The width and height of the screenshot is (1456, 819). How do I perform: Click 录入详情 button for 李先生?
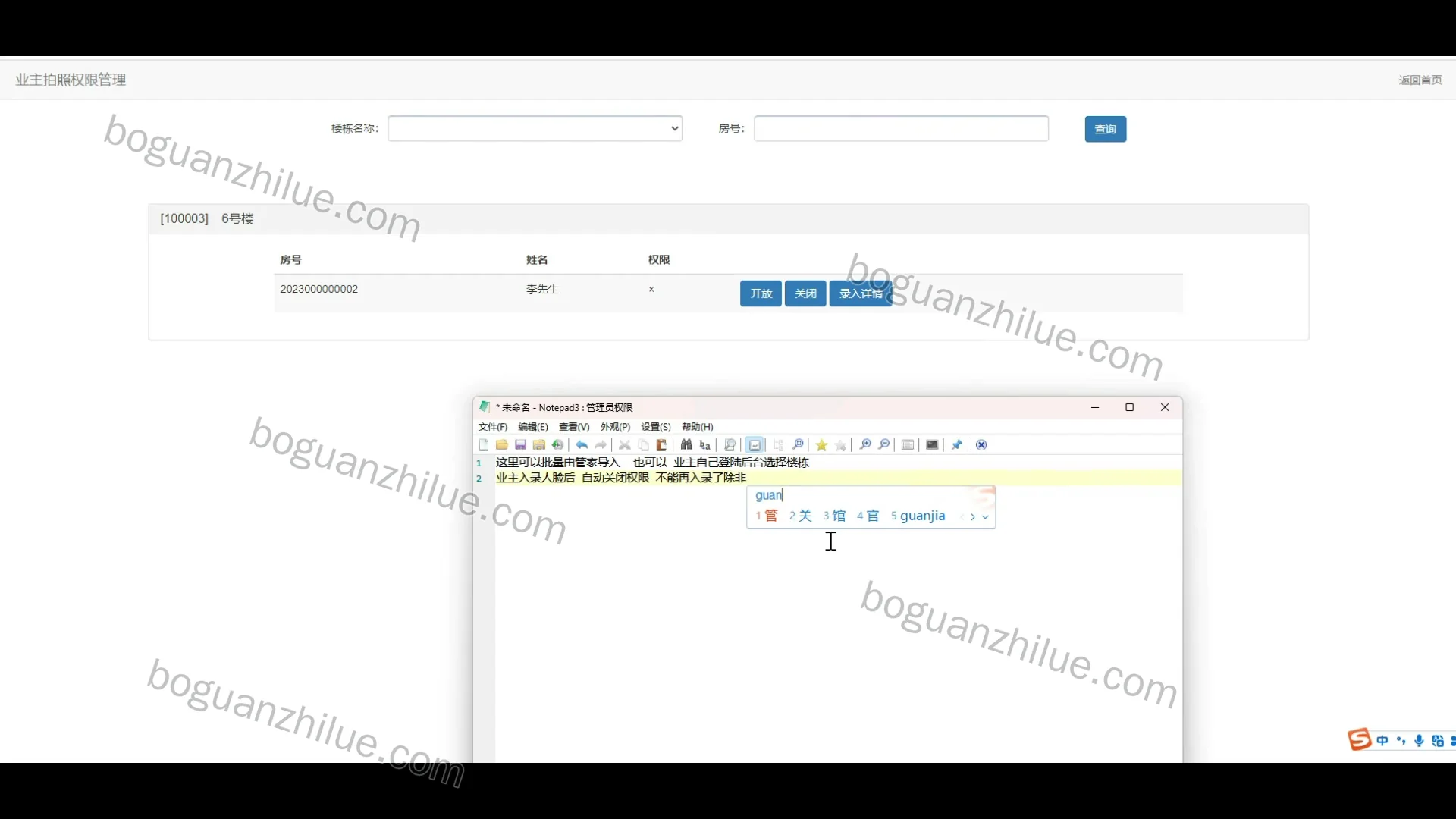(x=861, y=293)
